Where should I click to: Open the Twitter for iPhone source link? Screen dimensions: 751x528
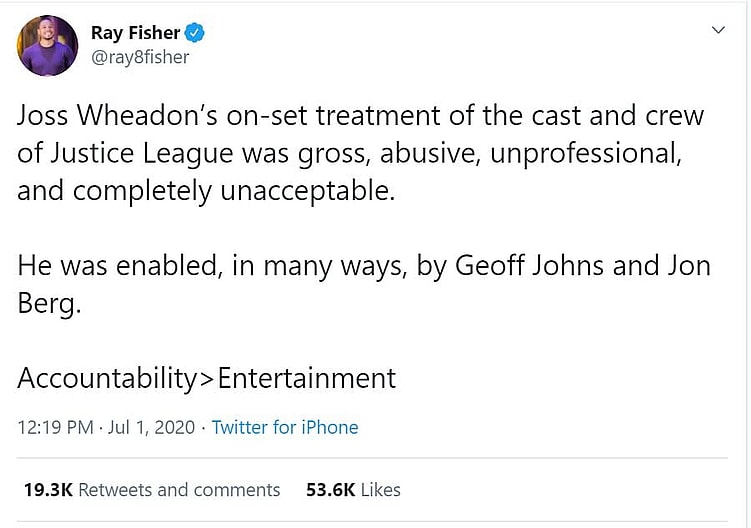tap(285, 427)
